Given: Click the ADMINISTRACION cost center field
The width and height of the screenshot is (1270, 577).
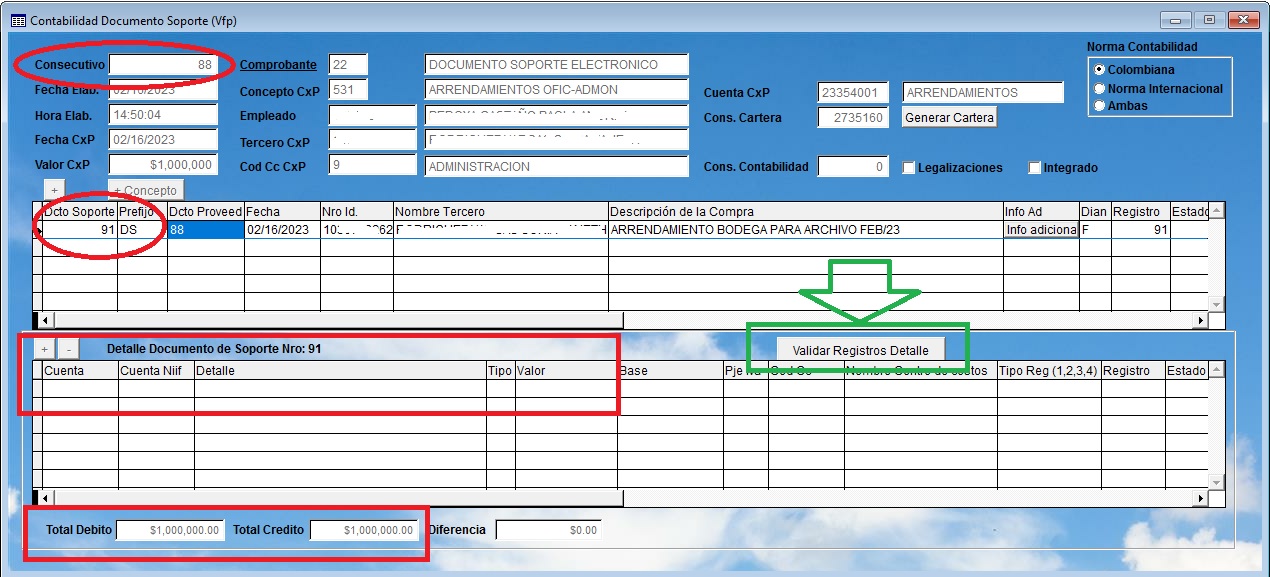Looking at the screenshot, I should click(557, 165).
